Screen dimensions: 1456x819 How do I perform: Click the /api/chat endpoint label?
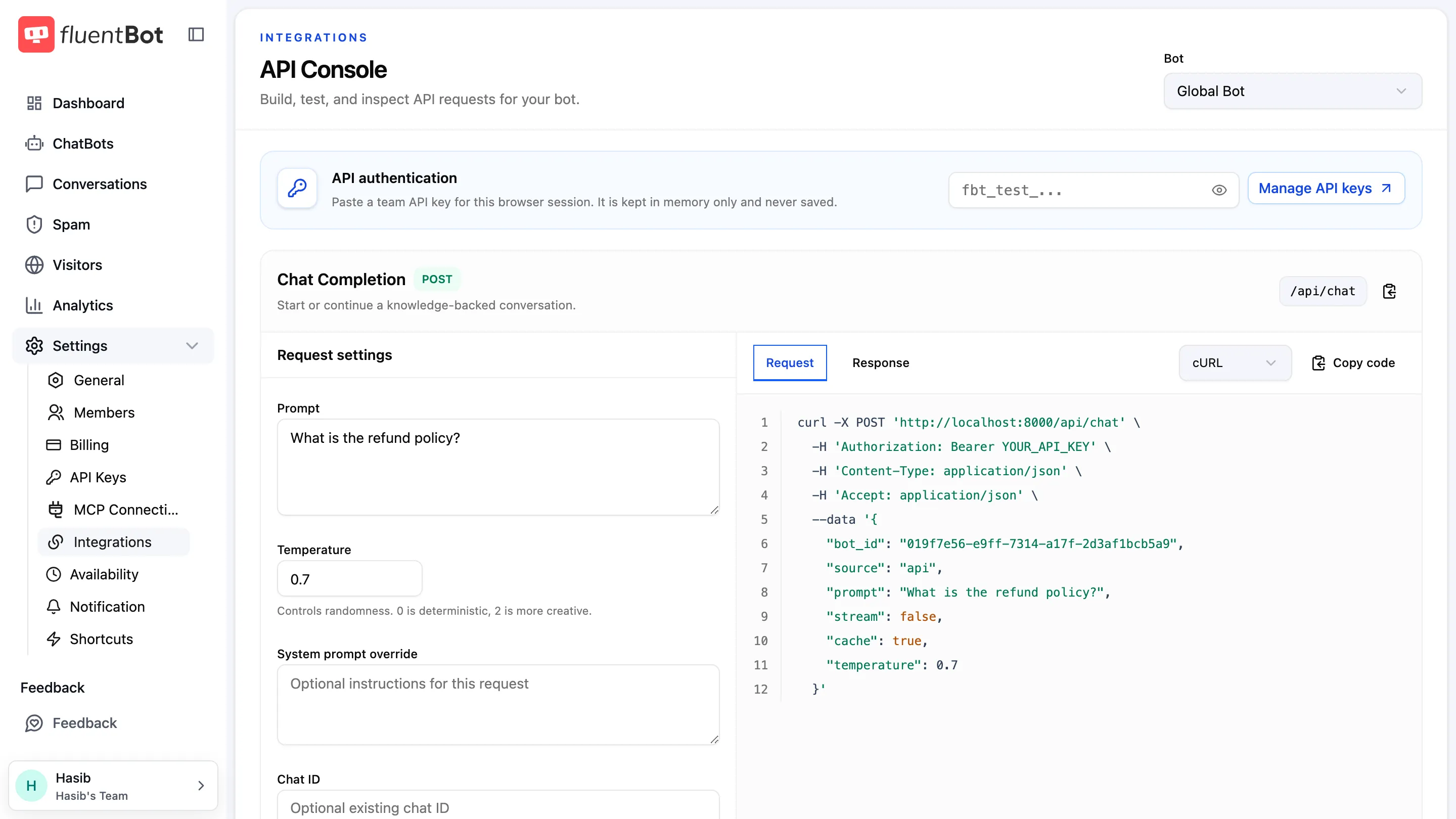tap(1323, 291)
